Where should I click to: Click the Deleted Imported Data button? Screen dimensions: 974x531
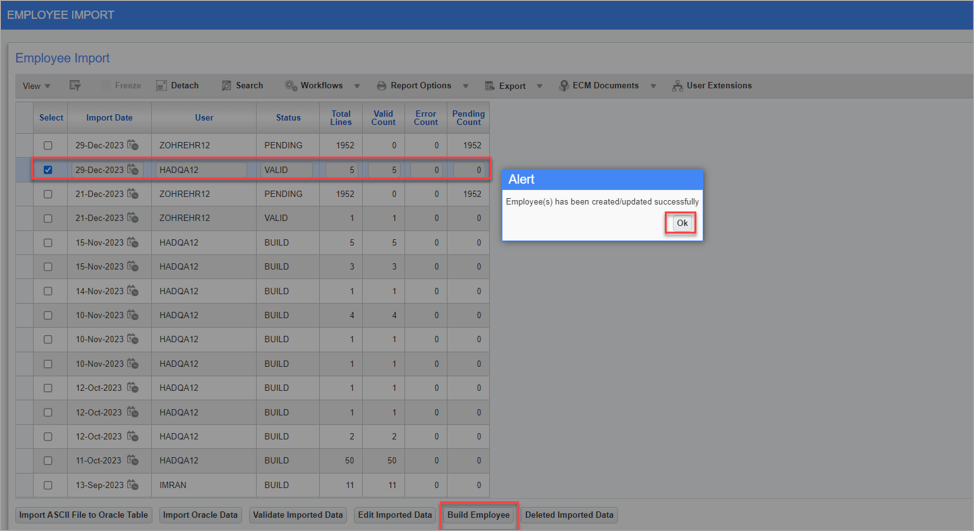569,515
